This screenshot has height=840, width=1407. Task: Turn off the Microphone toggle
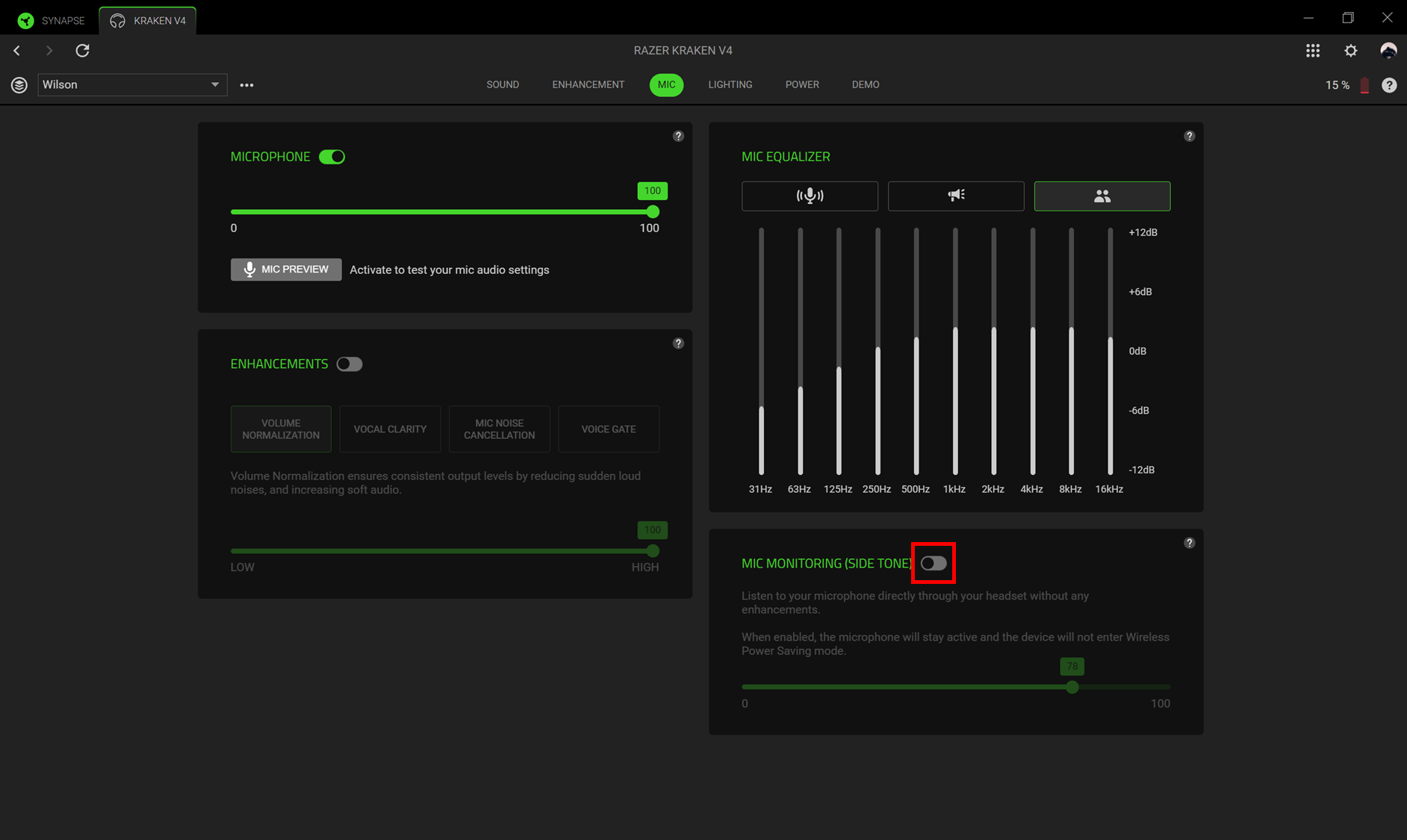click(332, 157)
